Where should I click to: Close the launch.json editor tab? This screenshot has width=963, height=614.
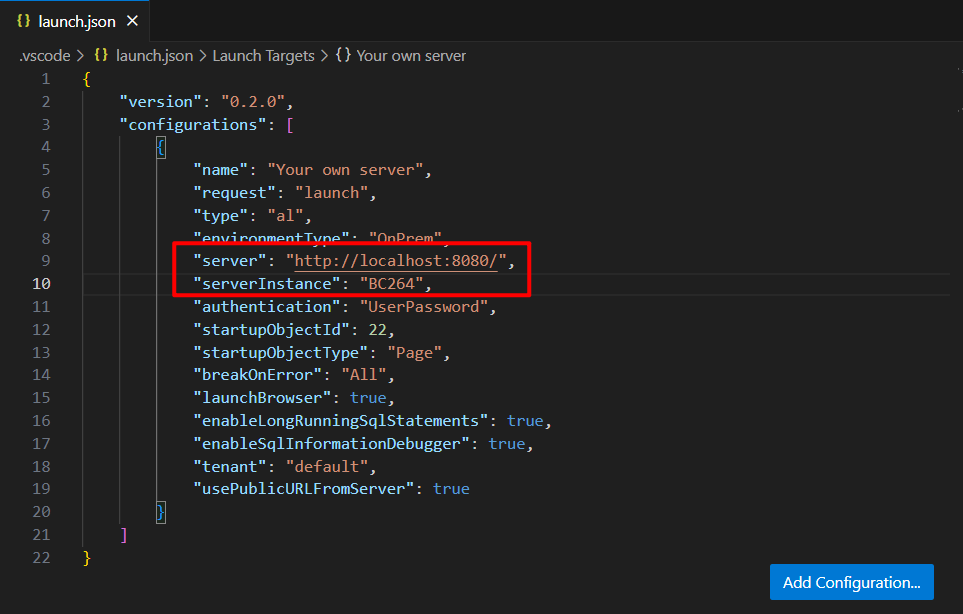pos(133,21)
